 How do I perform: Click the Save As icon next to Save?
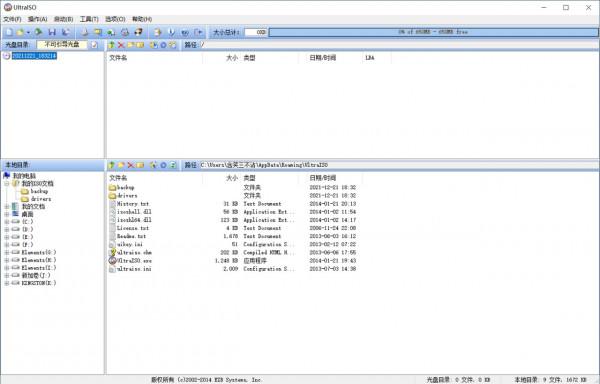click(66, 33)
